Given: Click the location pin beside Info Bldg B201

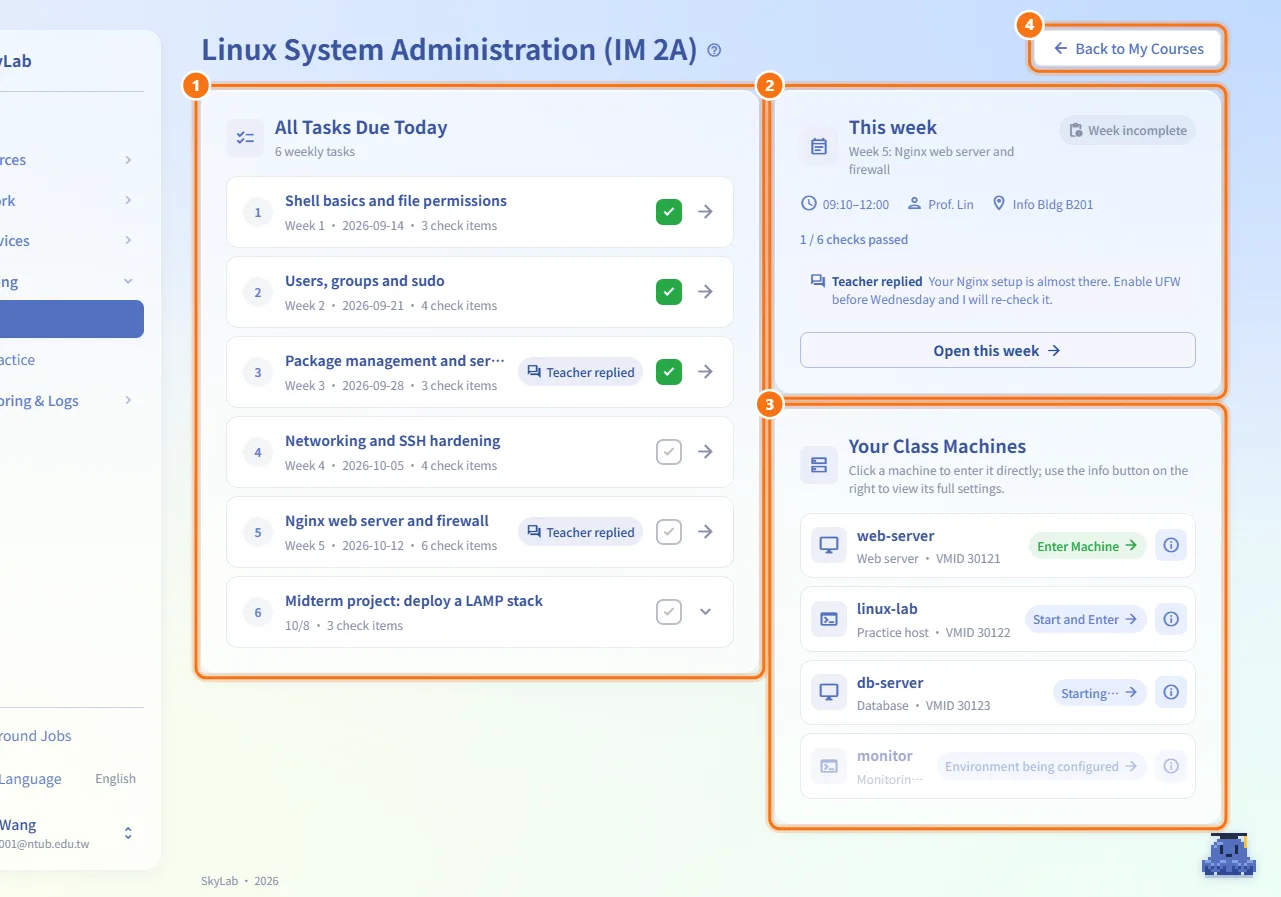Looking at the screenshot, I should [998, 204].
